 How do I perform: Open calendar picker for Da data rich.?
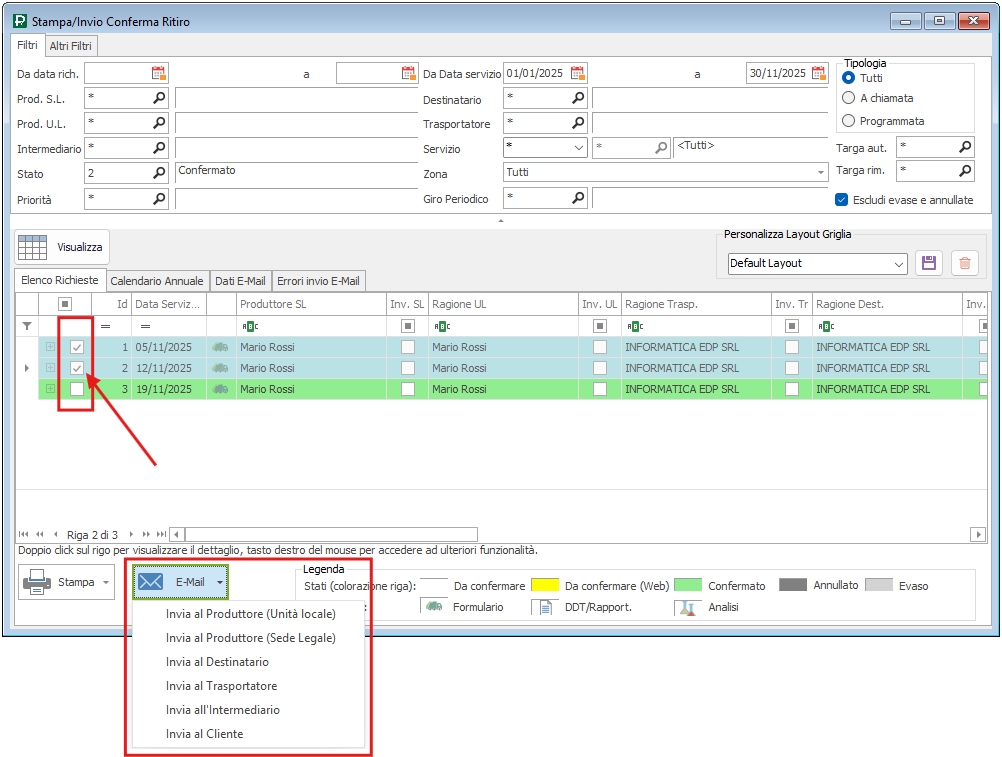click(158, 73)
